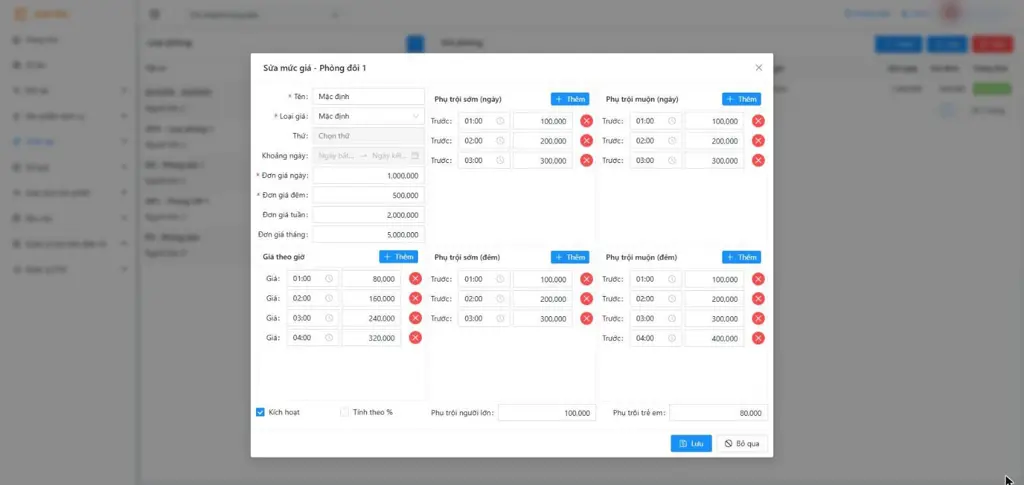Click clock icon of 03:00 Phụ trội sớm (đêm)
Screen dimensions: 1024x485
(x=500, y=318)
